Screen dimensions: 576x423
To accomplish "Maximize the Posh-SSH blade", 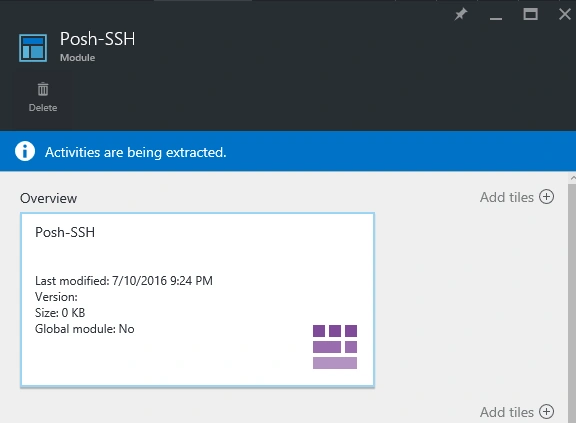I will (530, 15).
